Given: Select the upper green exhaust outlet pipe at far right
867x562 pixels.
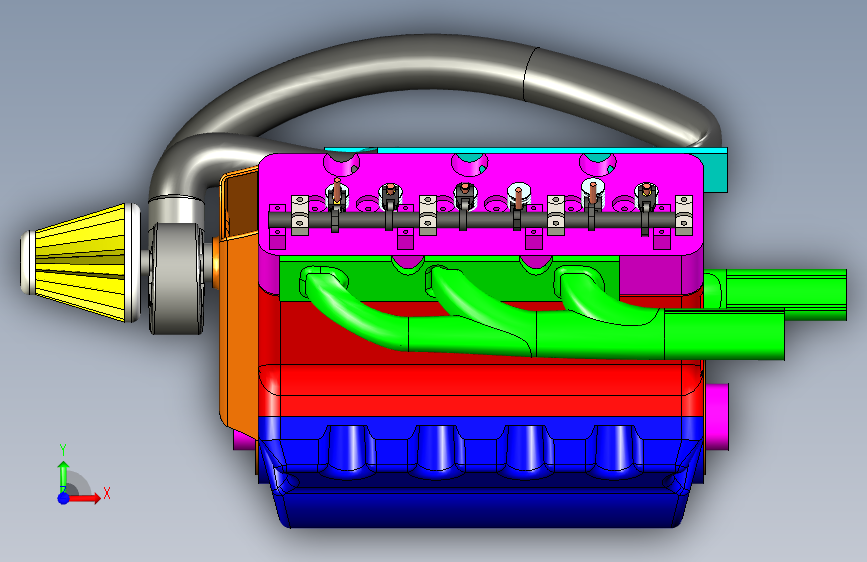Looking at the screenshot, I should (x=785, y=294).
